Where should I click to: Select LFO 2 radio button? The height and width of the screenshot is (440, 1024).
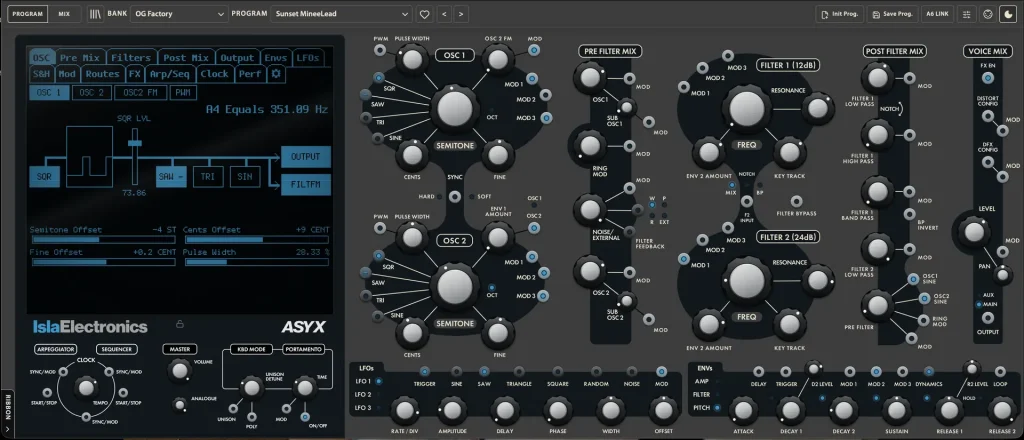tap(379, 394)
